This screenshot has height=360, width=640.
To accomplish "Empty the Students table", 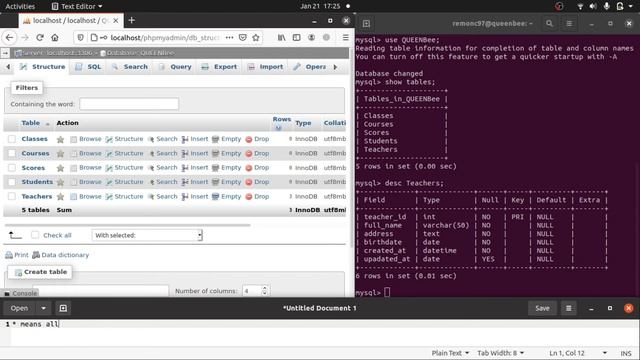I will [227, 182].
